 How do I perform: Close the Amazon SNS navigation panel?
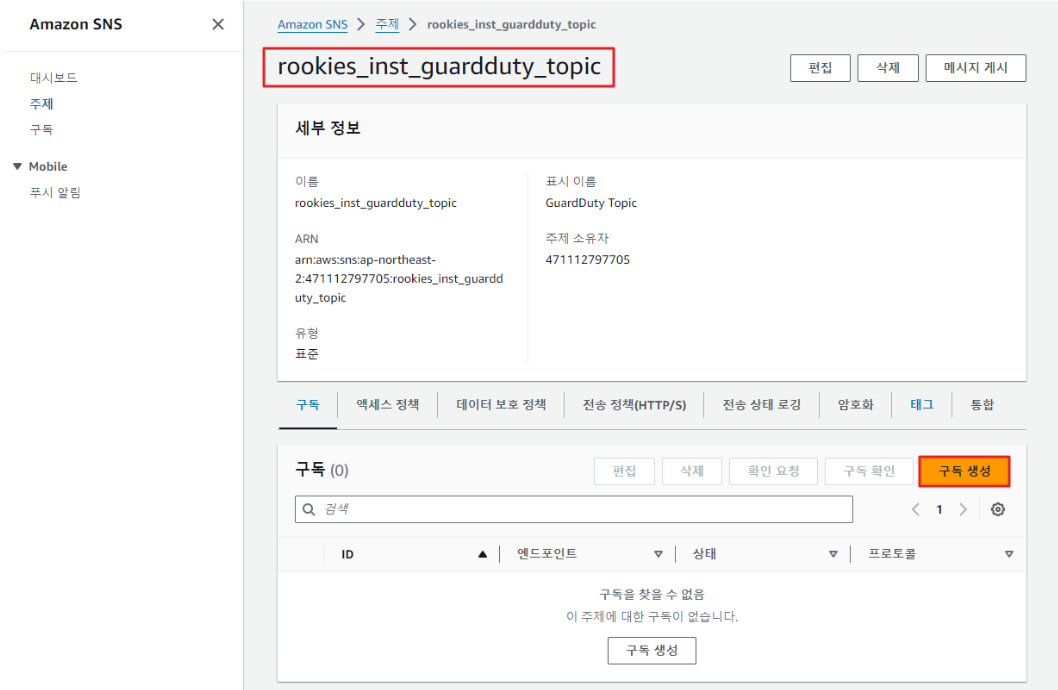point(218,24)
